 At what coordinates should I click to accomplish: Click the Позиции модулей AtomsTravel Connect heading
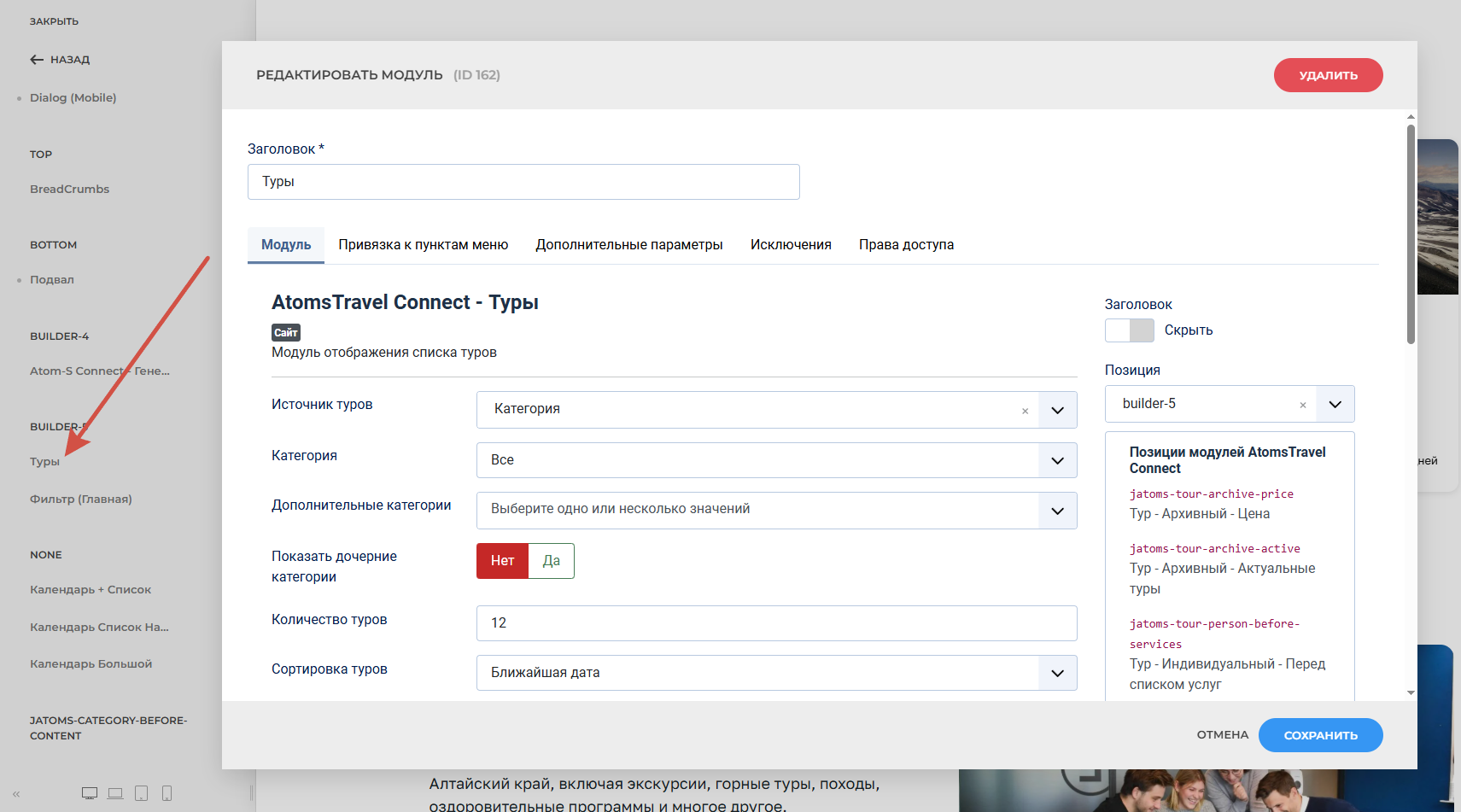(x=1227, y=460)
